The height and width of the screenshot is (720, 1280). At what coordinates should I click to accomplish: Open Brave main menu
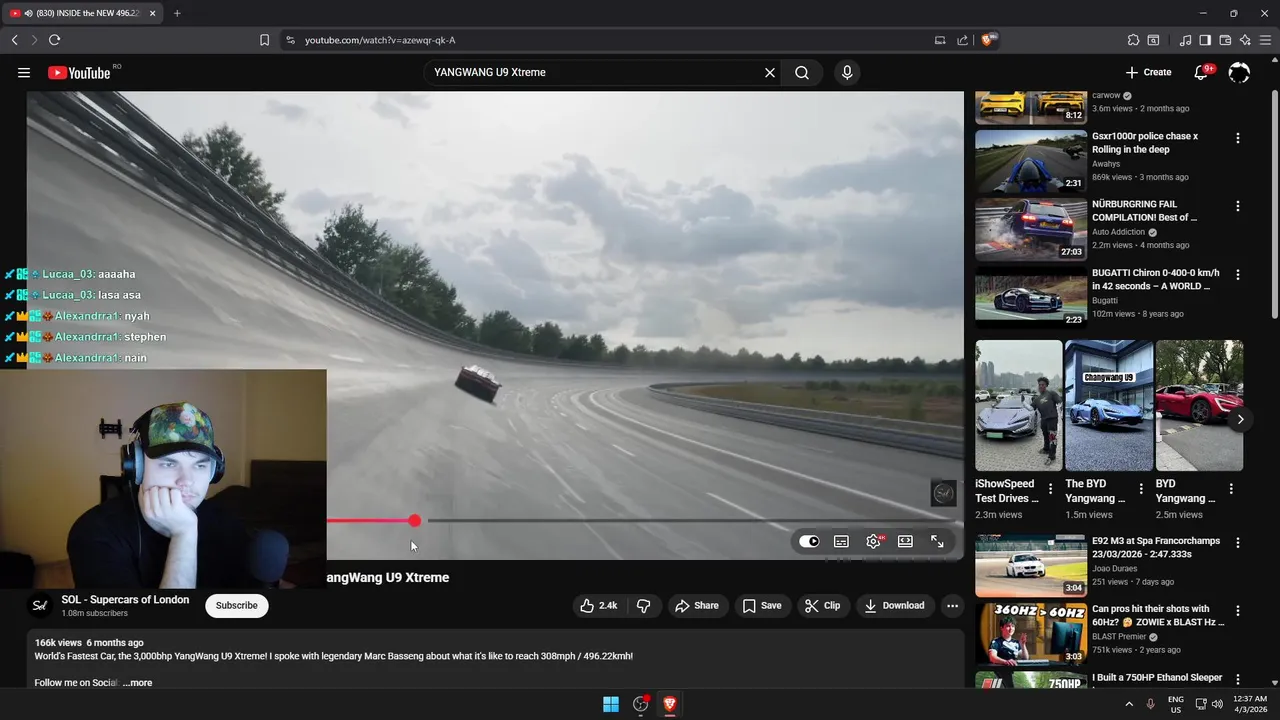coord(1266,40)
